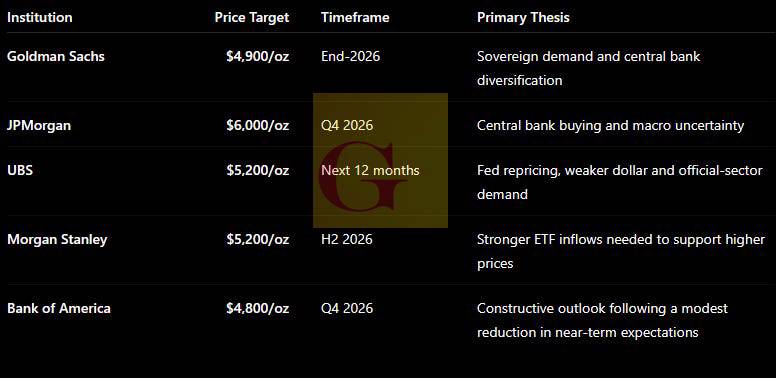
Task: Select the Bank of America cell
Action: coord(59,308)
